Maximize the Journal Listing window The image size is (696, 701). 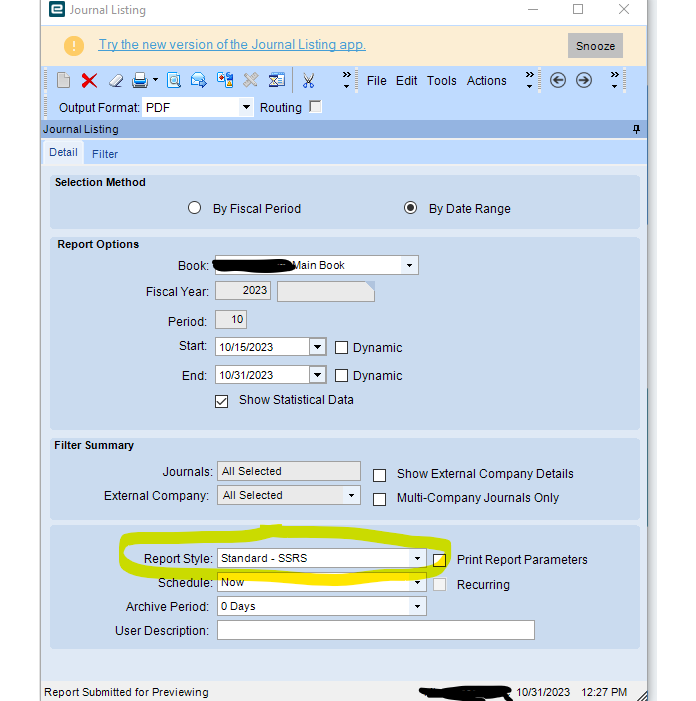click(x=578, y=9)
